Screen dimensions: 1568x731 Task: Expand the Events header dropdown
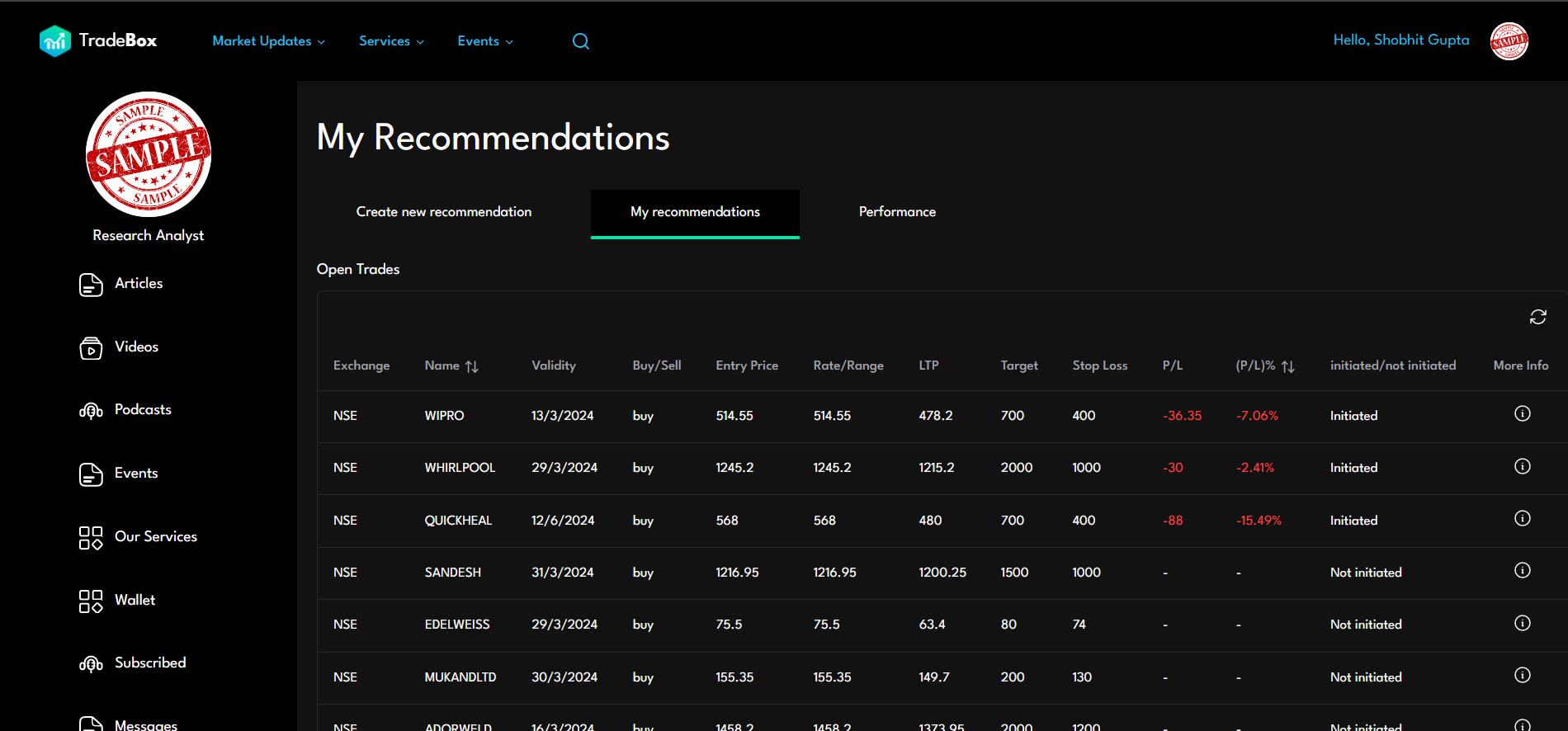pyautogui.click(x=485, y=41)
